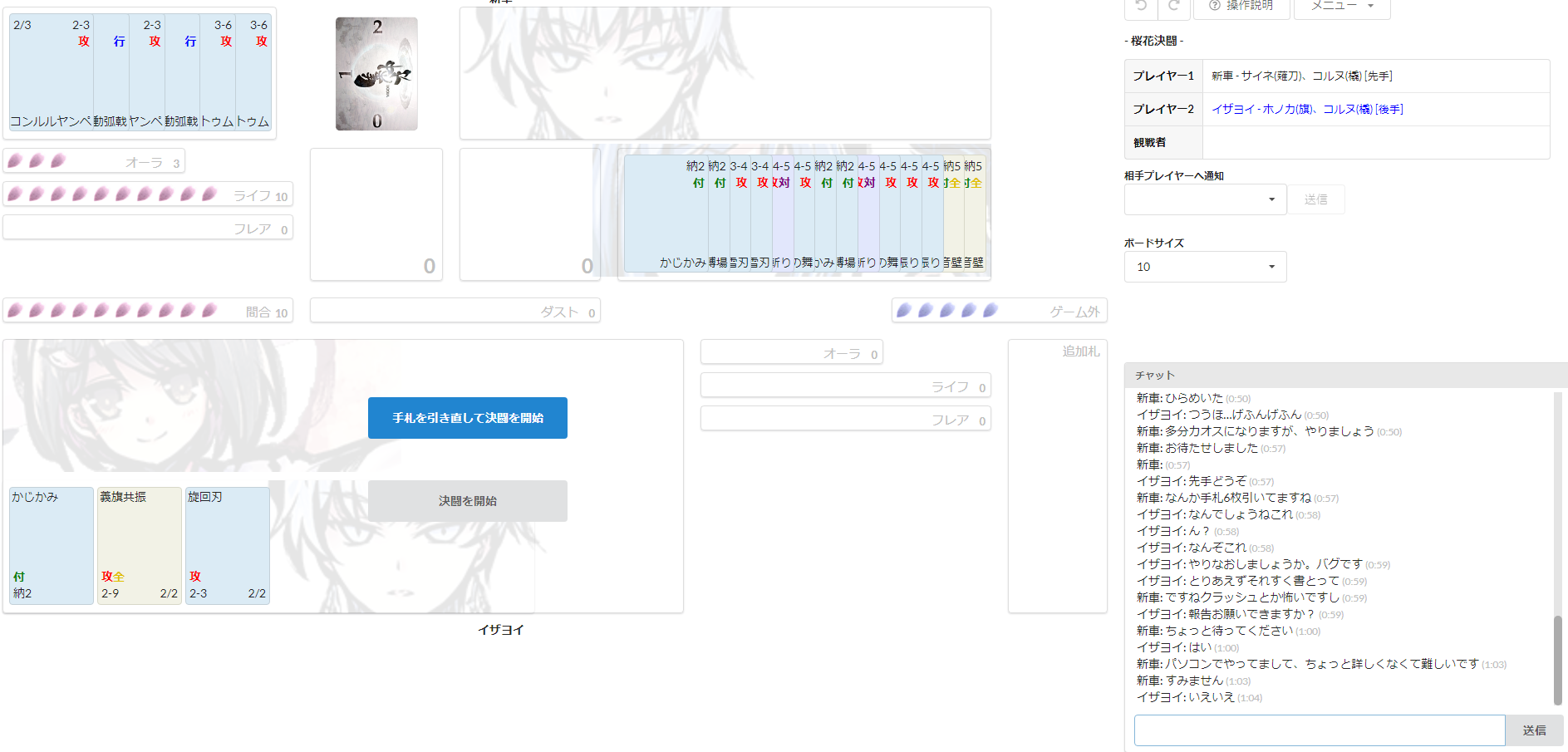Select the かじかみ card in hand
Viewport: 1568px width, 752px height.
point(52,546)
